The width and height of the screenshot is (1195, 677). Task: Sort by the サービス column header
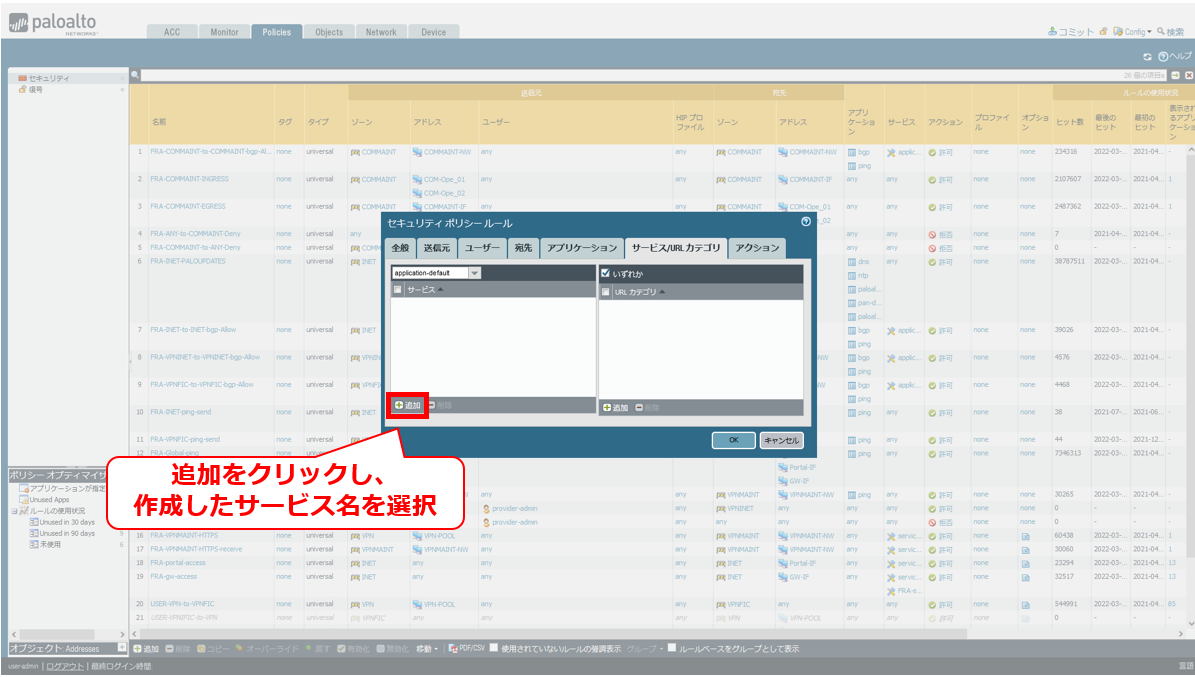(421, 290)
